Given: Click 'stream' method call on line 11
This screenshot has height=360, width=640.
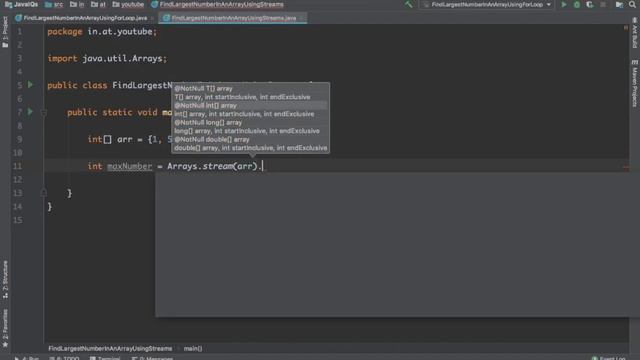Looking at the screenshot, I should tap(218, 166).
